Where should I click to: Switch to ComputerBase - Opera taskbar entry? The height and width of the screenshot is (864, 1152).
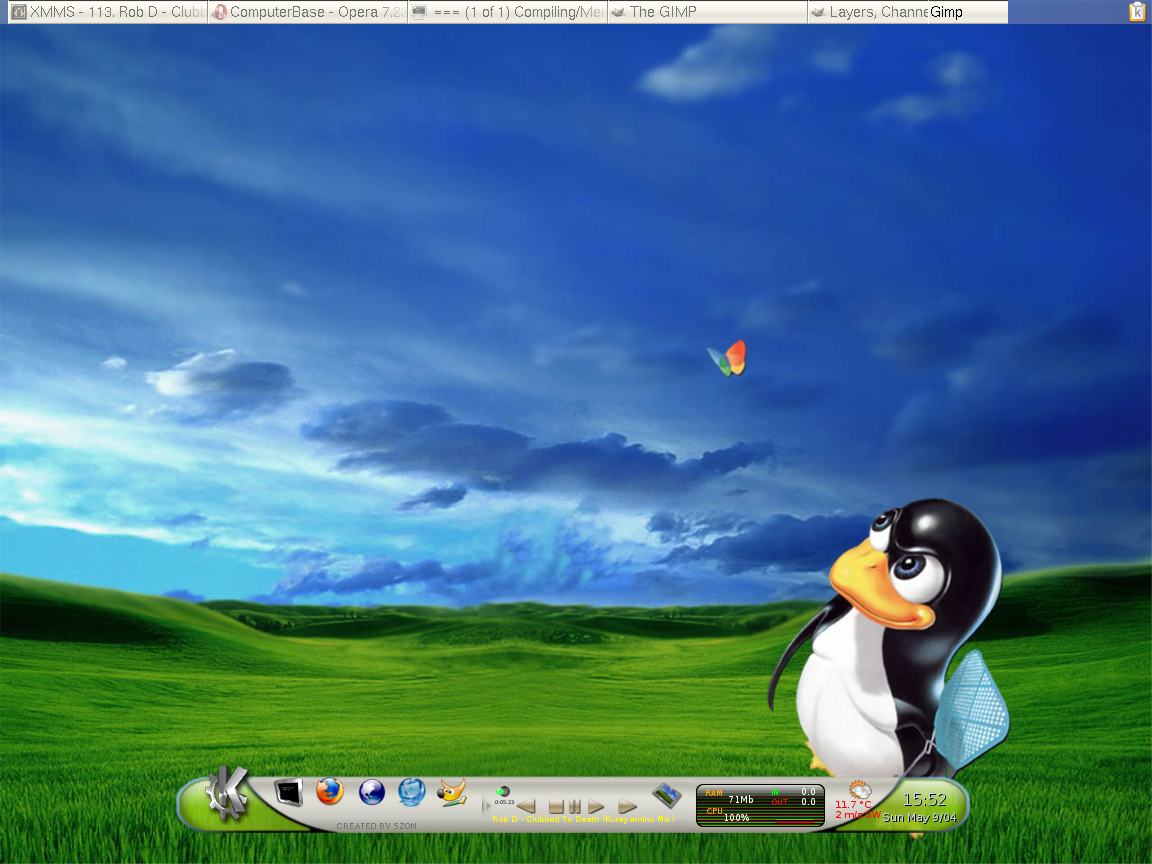pos(308,12)
